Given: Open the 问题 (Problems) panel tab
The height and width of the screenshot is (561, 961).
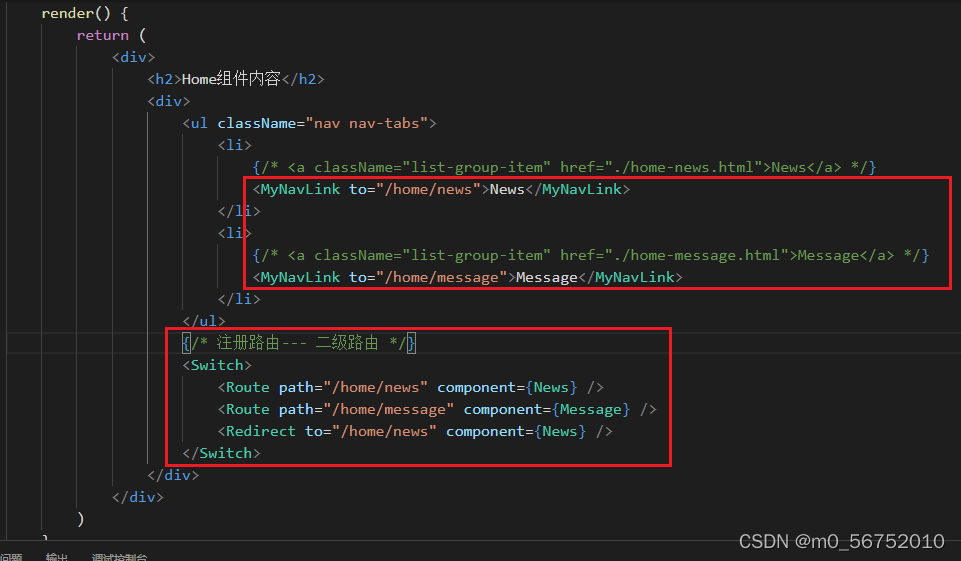Looking at the screenshot, I should pos(11,557).
